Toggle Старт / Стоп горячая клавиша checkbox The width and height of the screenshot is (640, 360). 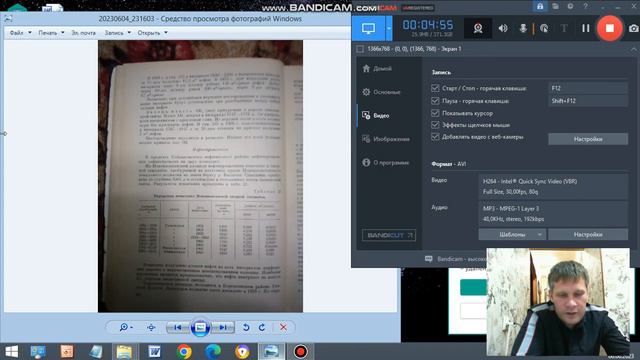point(435,88)
